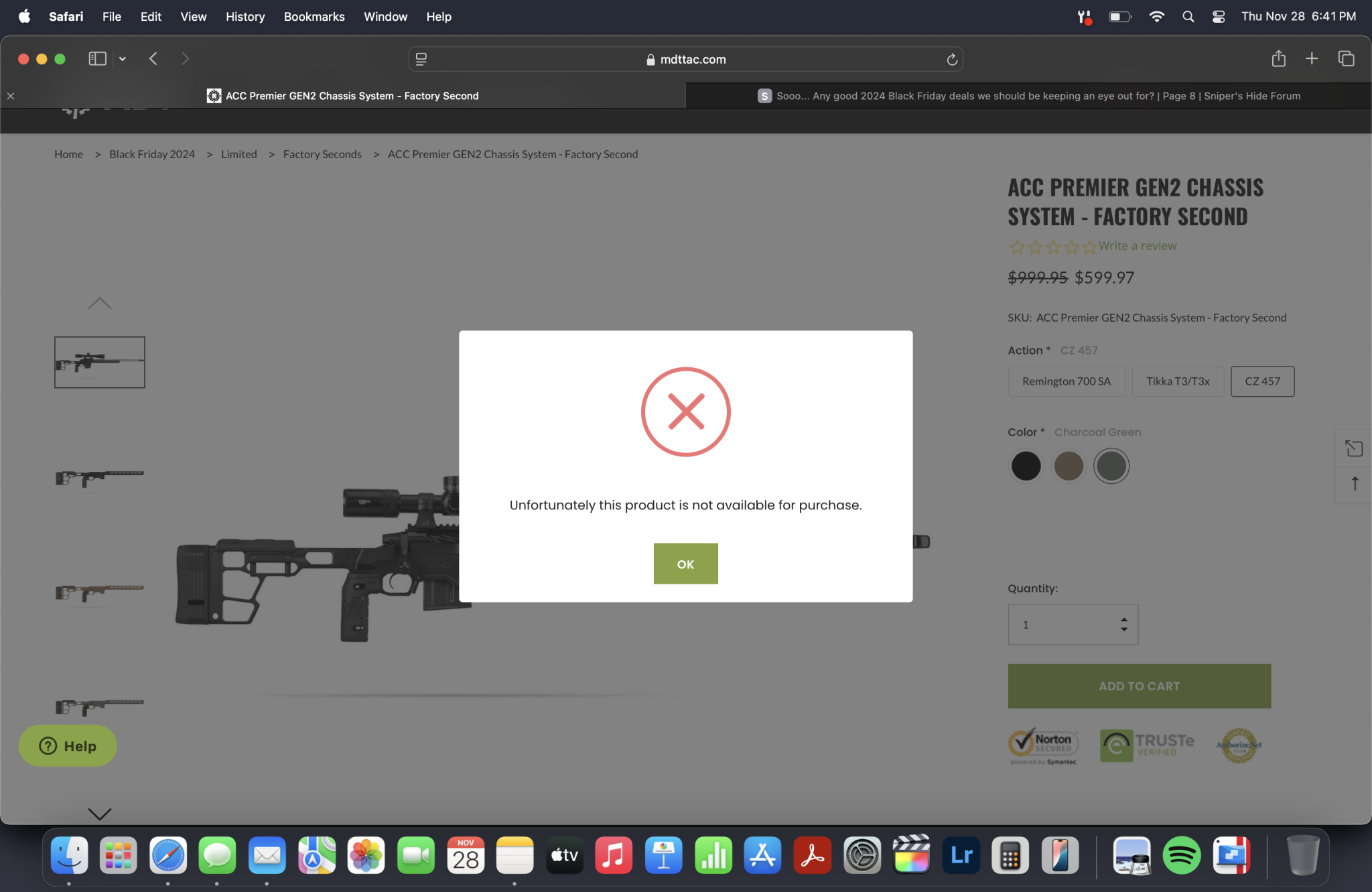The width and height of the screenshot is (1372, 892).
Task: Open Finder from the dock
Action: 70,855
